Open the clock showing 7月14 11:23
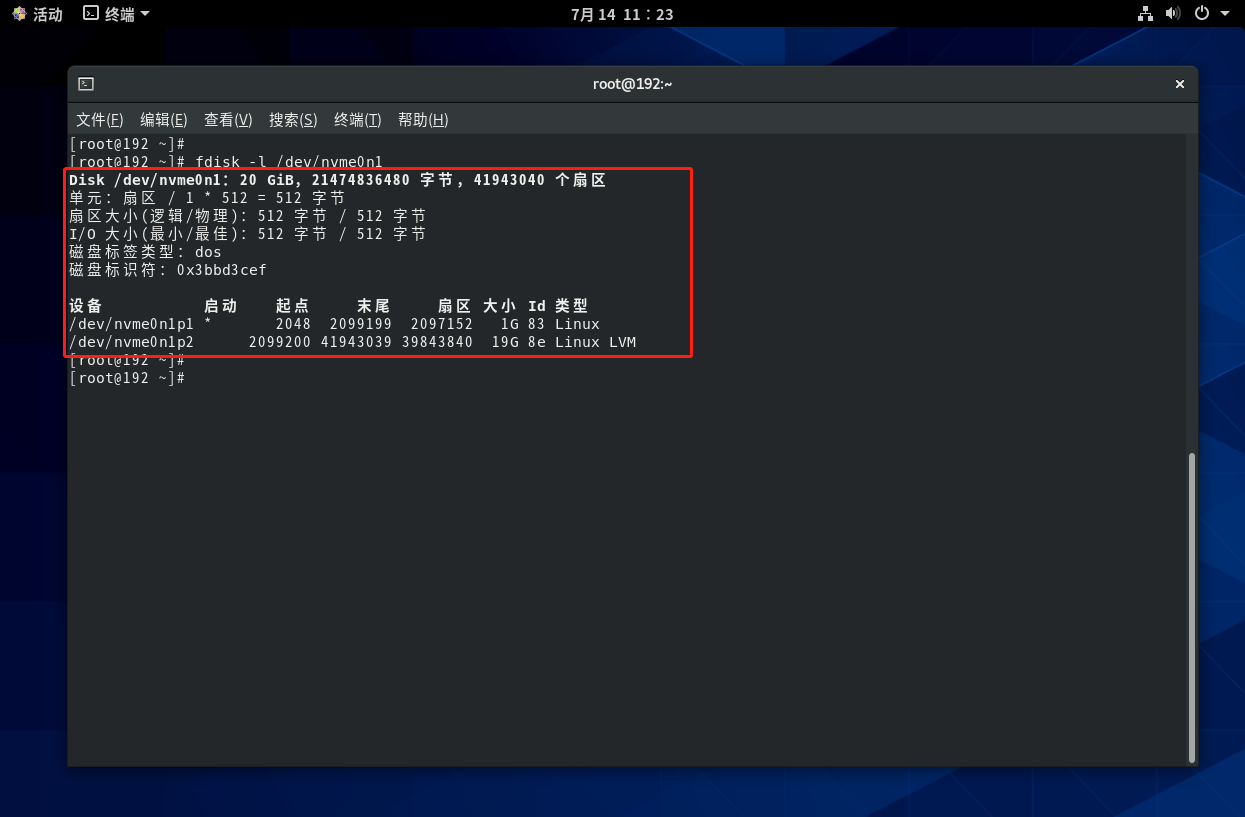This screenshot has width=1245, height=817. click(x=622, y=14)
